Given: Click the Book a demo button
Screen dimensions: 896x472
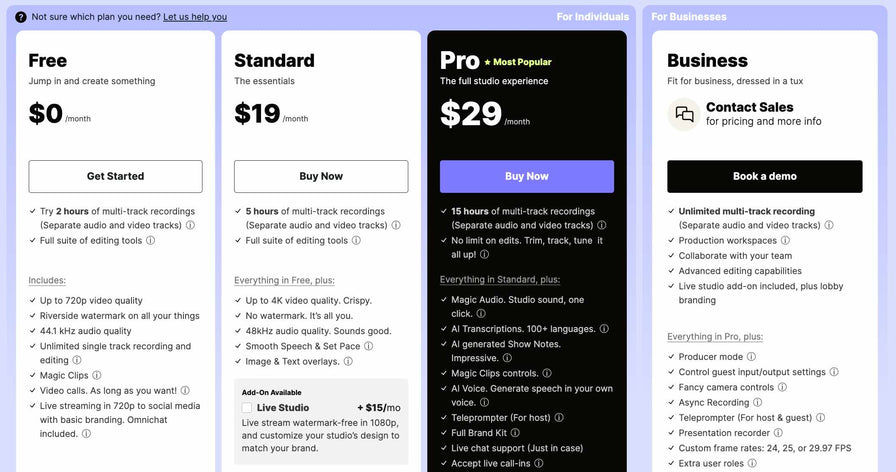Looking at the screenshot, I should click(764, 176).
